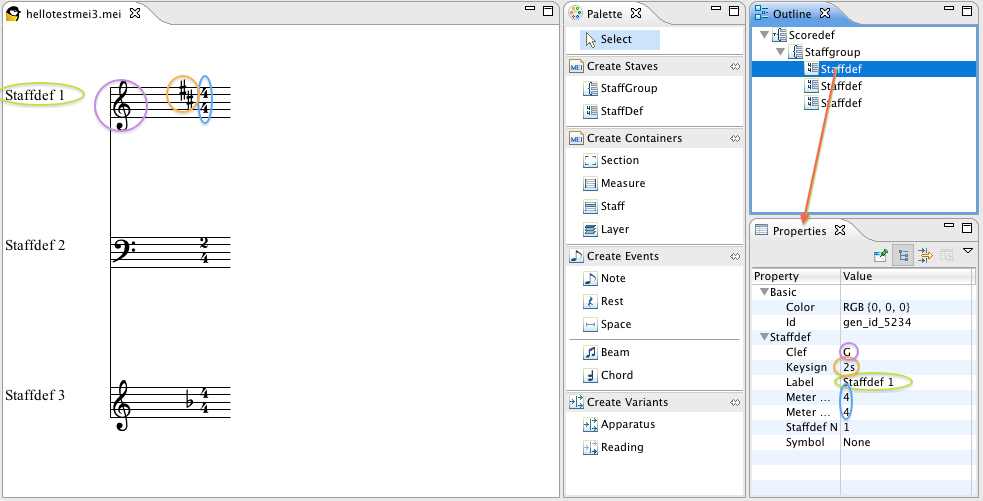983x501 pixels.
Task: Click the Color RGB value cell
Action: [x=876, y=307]
